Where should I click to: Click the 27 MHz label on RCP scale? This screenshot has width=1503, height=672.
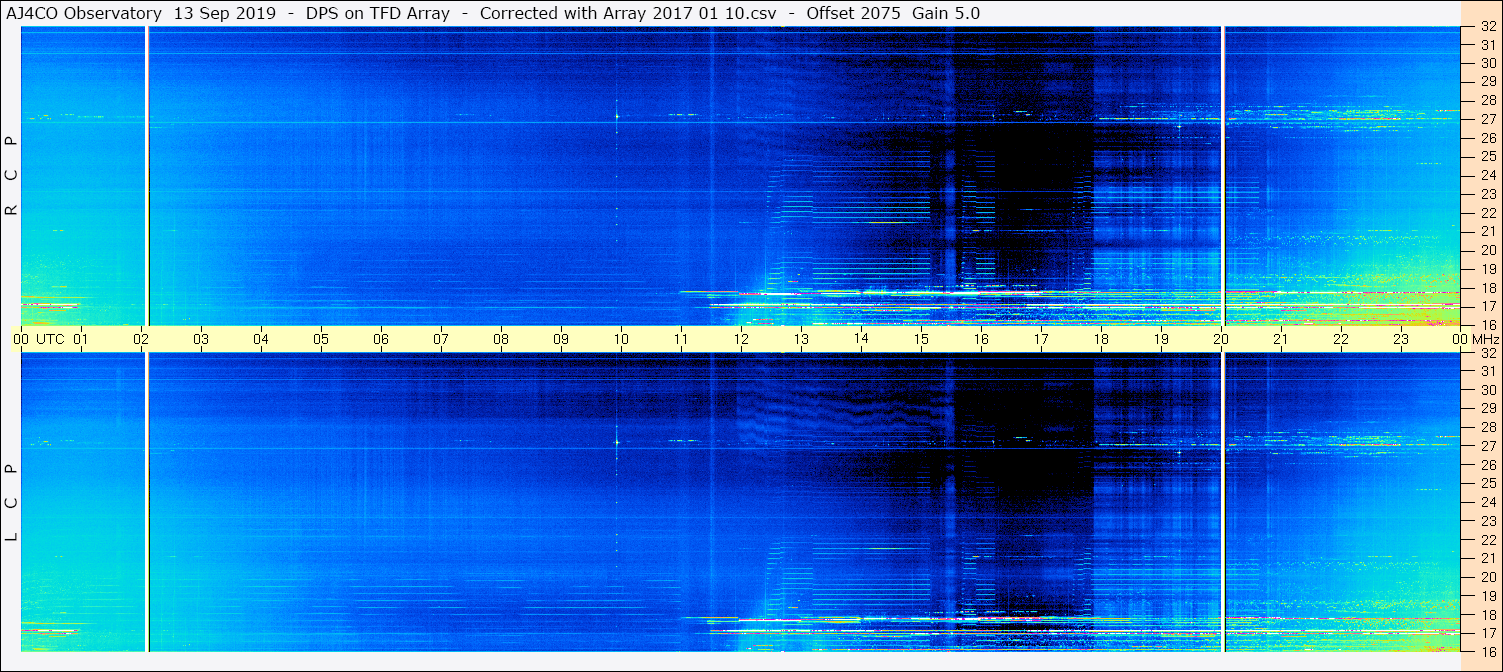pyautogui.click(x=1487, y=119)
